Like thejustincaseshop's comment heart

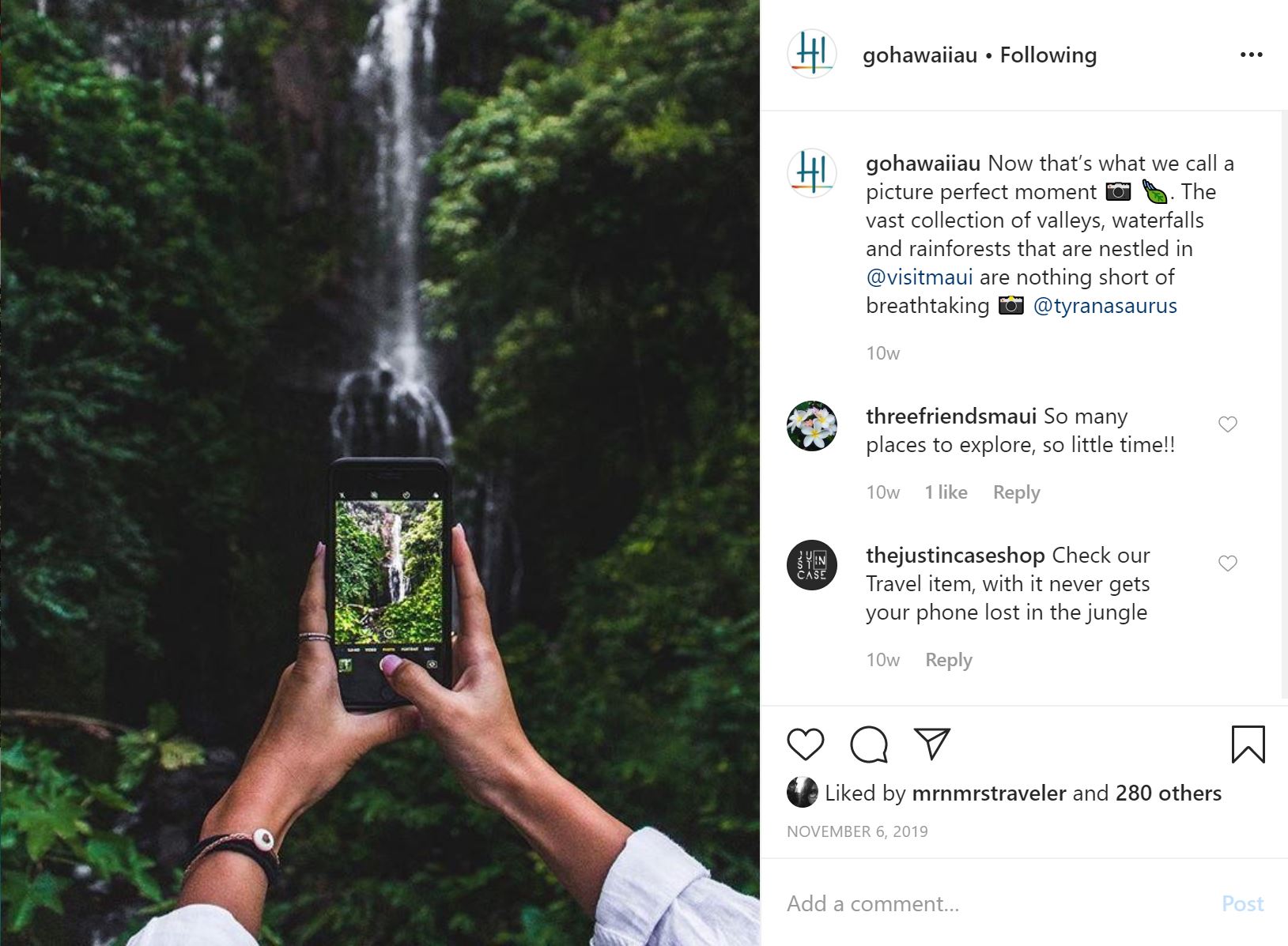[1227, 563]
